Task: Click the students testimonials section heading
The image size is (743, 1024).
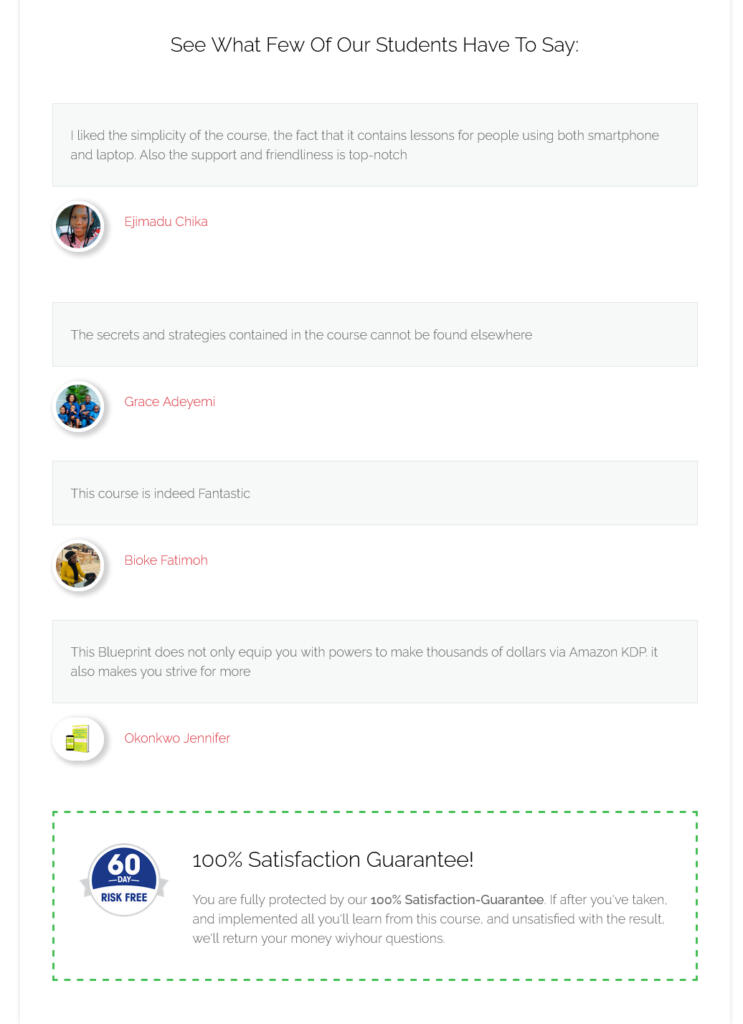Action: coord(374,45)
